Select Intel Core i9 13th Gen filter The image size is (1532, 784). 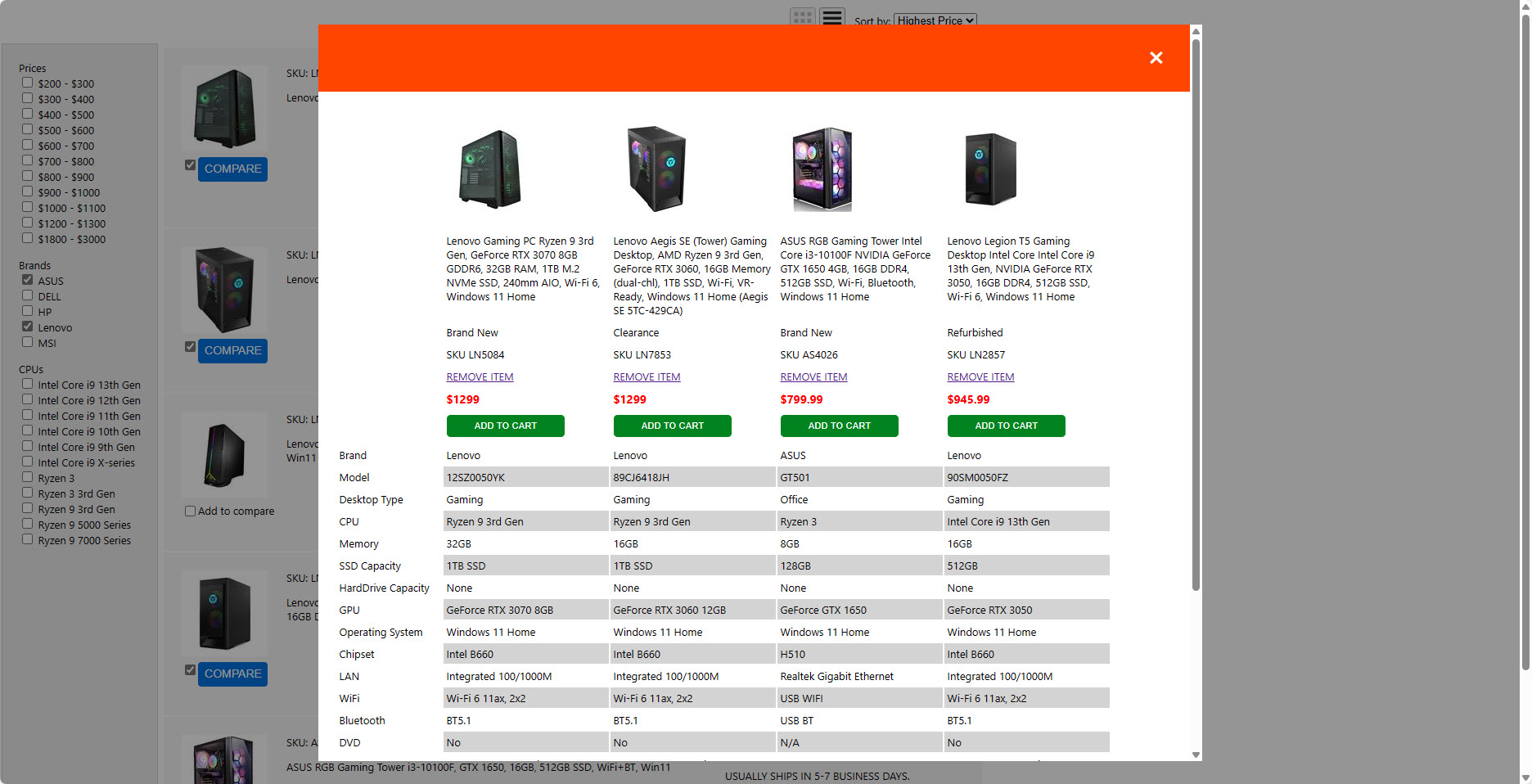28,384
